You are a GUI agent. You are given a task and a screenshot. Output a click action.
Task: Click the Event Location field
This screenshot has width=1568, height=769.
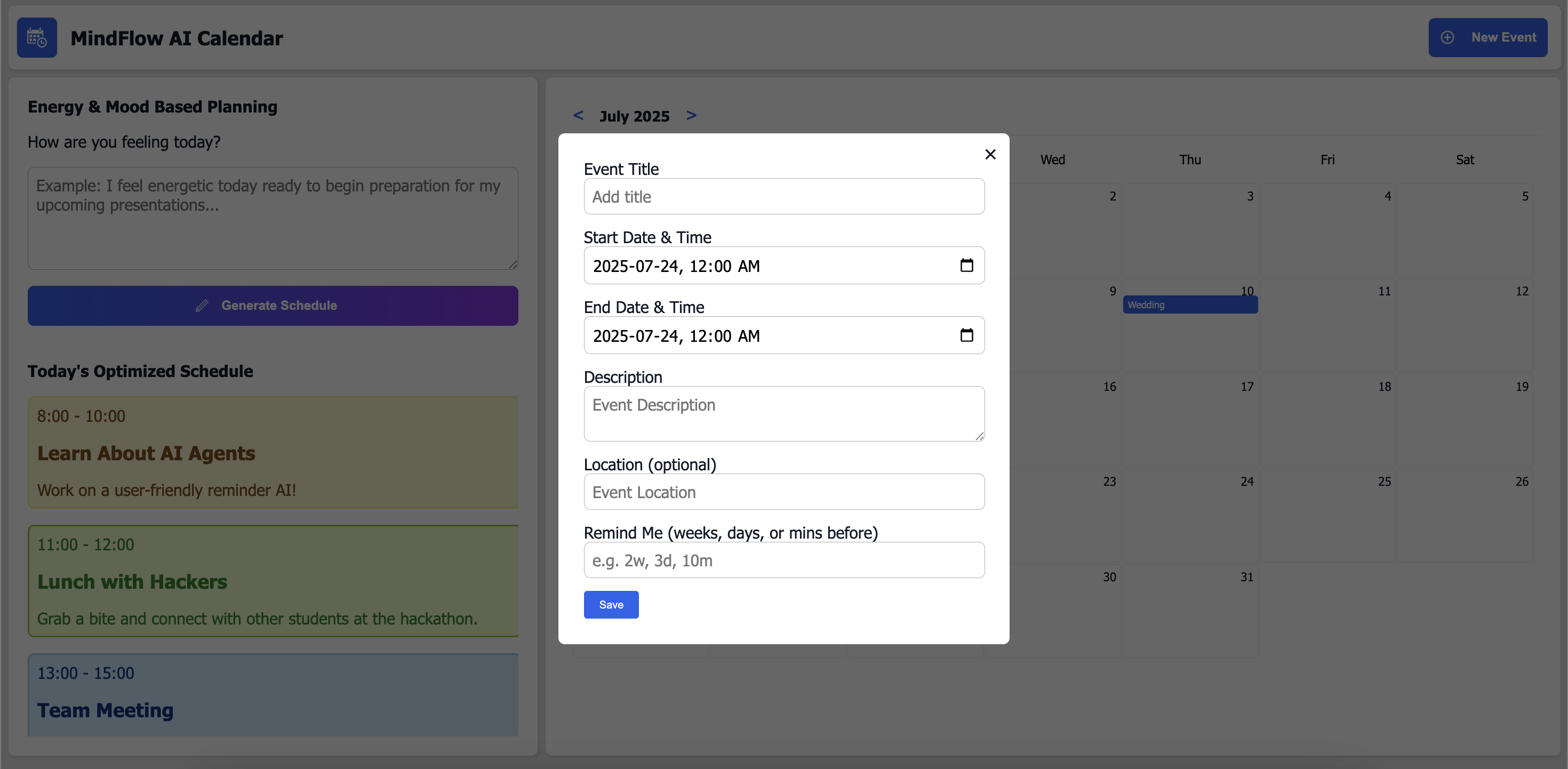(783, 492)
